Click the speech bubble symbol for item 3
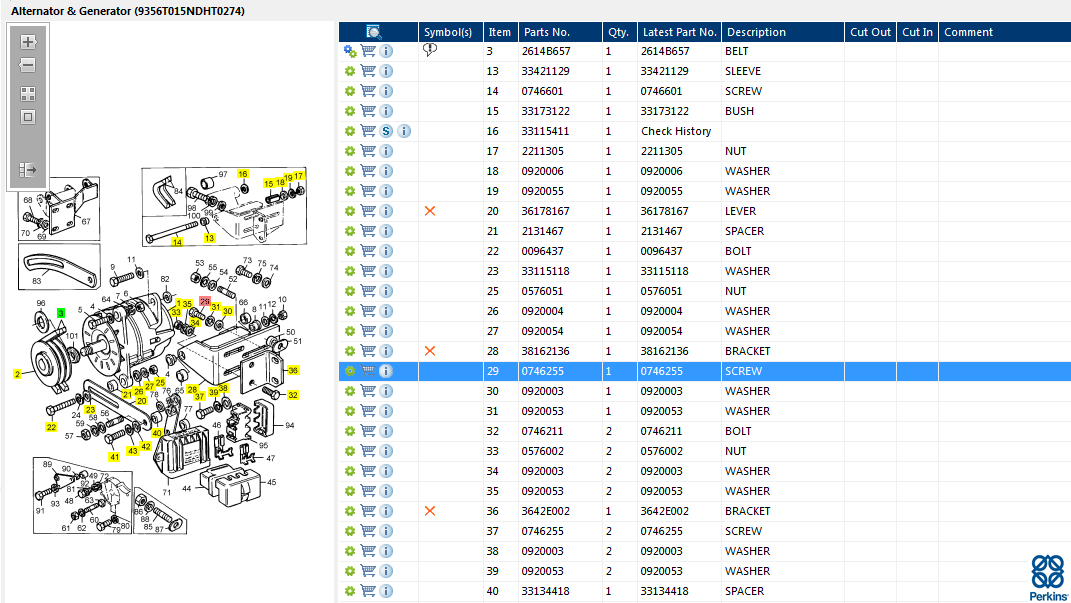The width and height of the screenshot is (1071, 603). pyautogui.click(x=431, y=51)
